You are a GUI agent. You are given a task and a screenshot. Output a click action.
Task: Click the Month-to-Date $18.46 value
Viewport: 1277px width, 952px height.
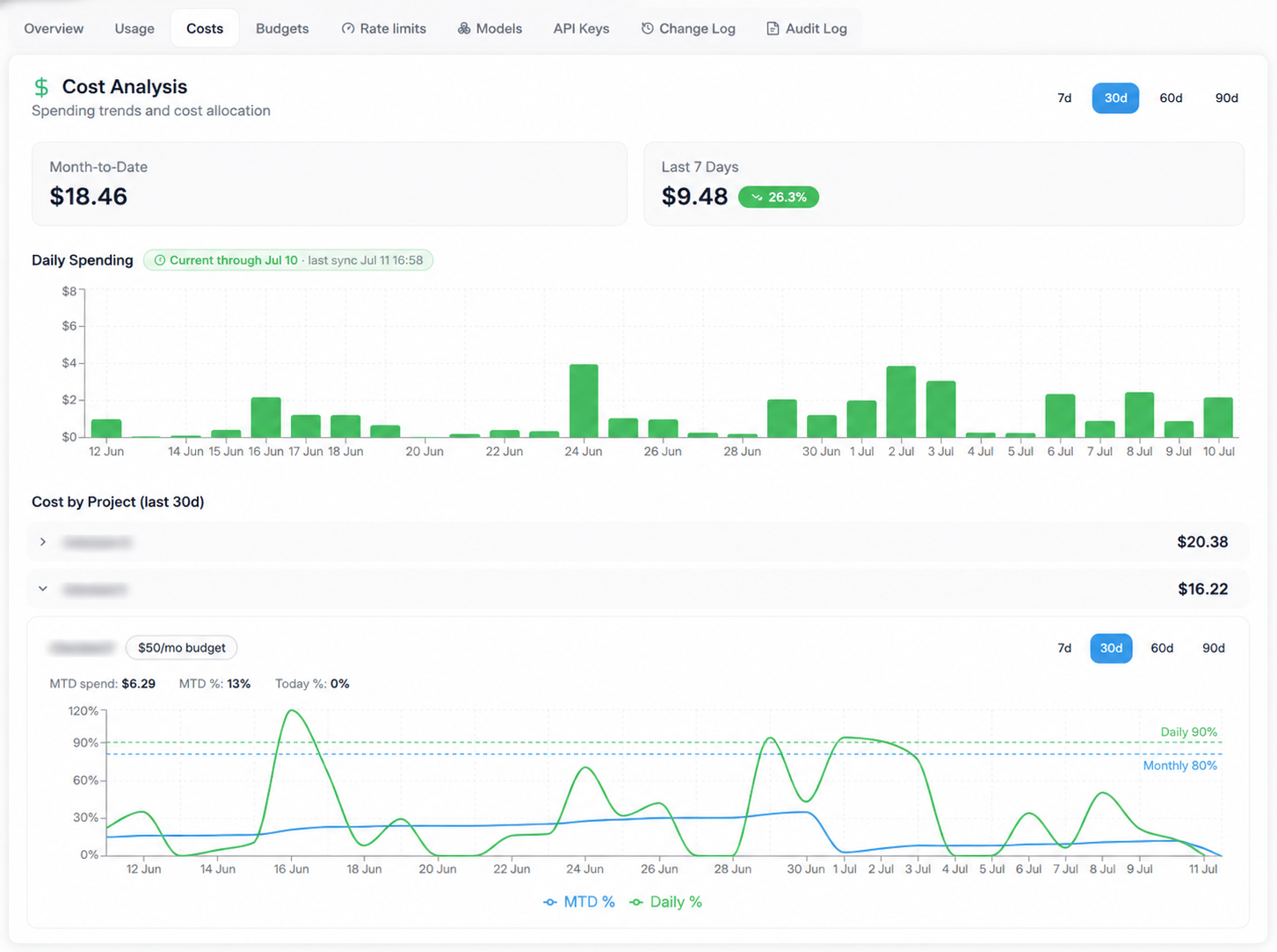(x=88, y=196)
